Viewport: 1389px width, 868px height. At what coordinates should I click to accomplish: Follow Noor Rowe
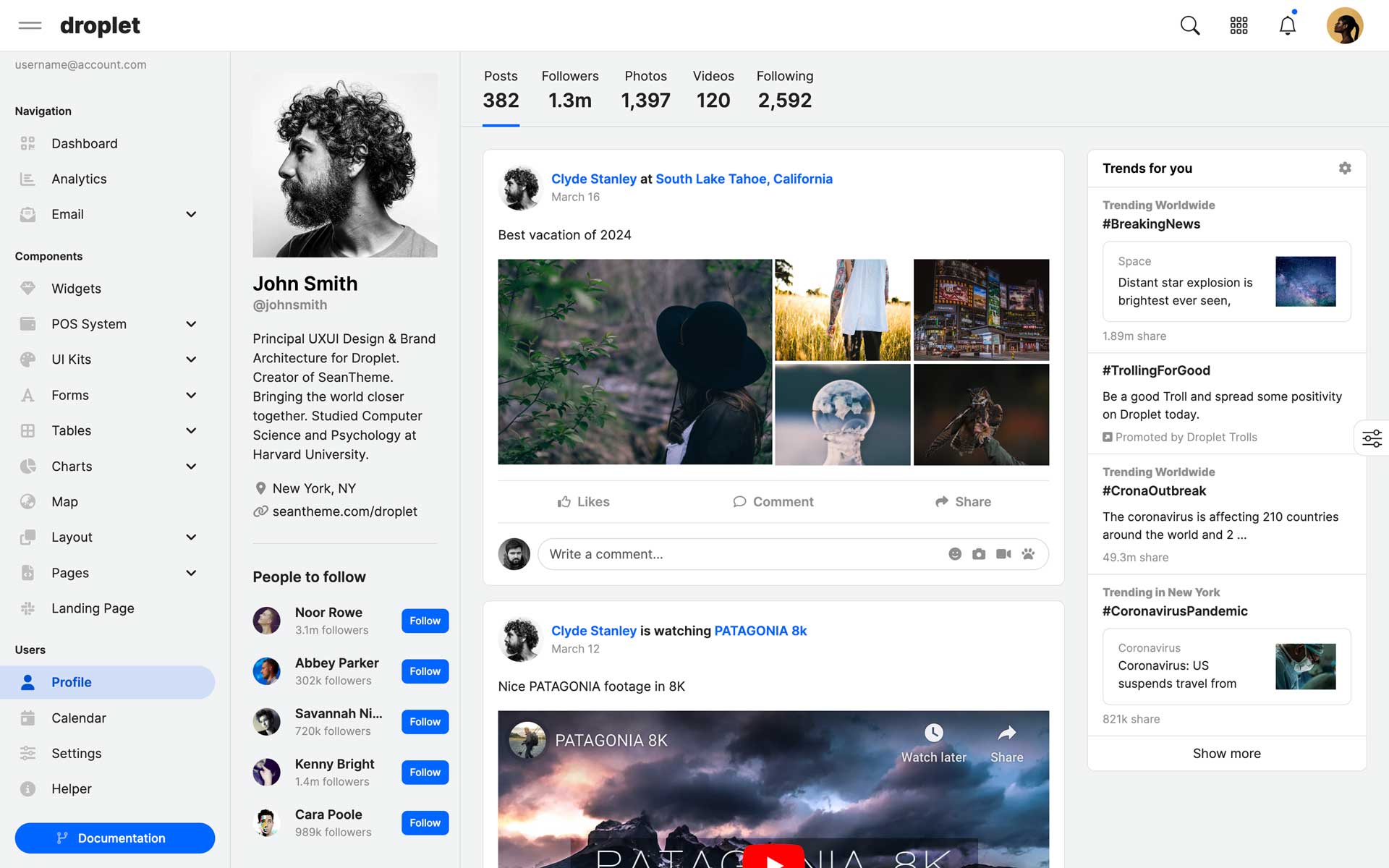[425, 621]
